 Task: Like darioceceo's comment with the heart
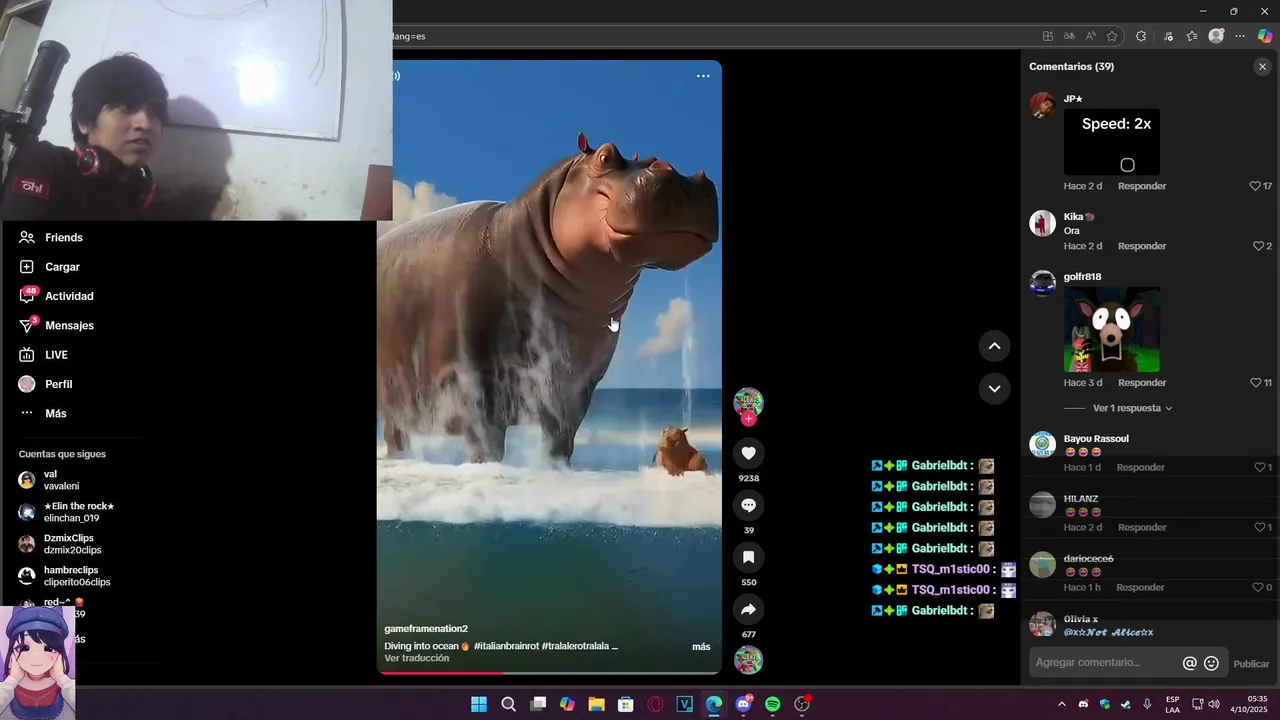[x=1258, y=587]
